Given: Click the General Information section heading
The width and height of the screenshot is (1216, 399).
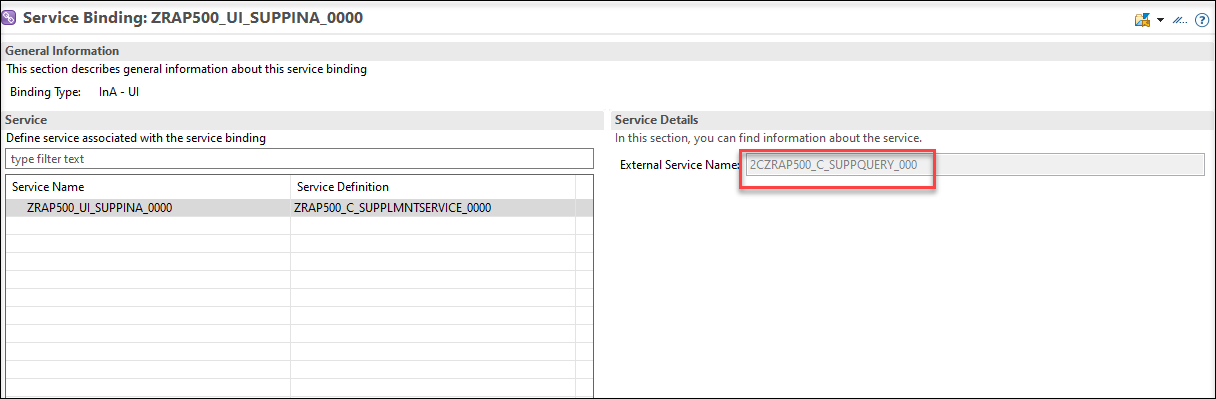Looking at the screenshot, I should click(x=62, y=50).
